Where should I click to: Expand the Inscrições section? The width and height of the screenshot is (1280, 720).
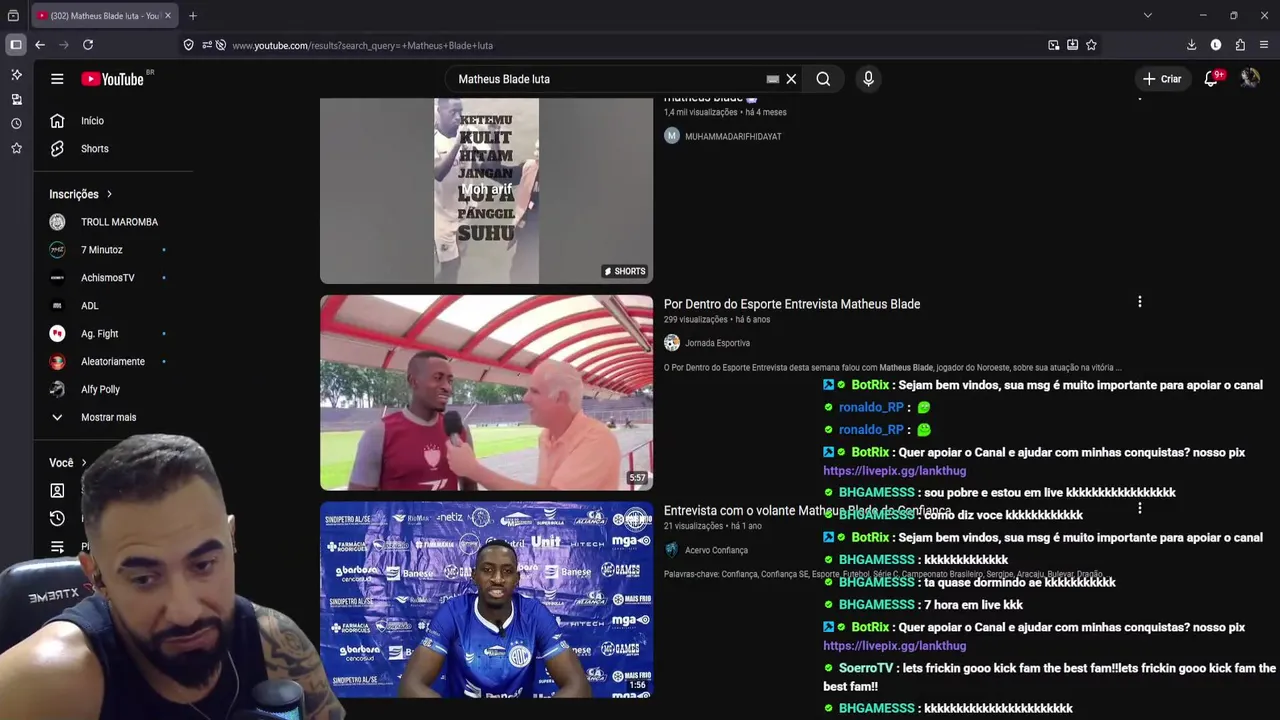pos(81,194)
